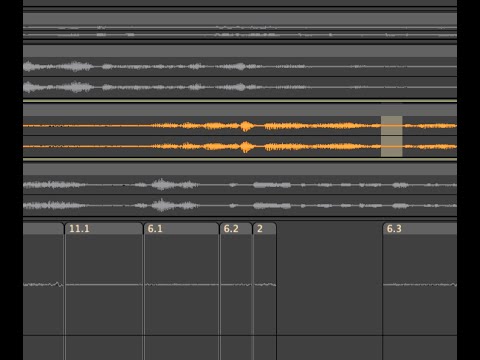Select the clip labeled 2
The width and height of the screenshot is (480, 360).
(x=265, y=229)
